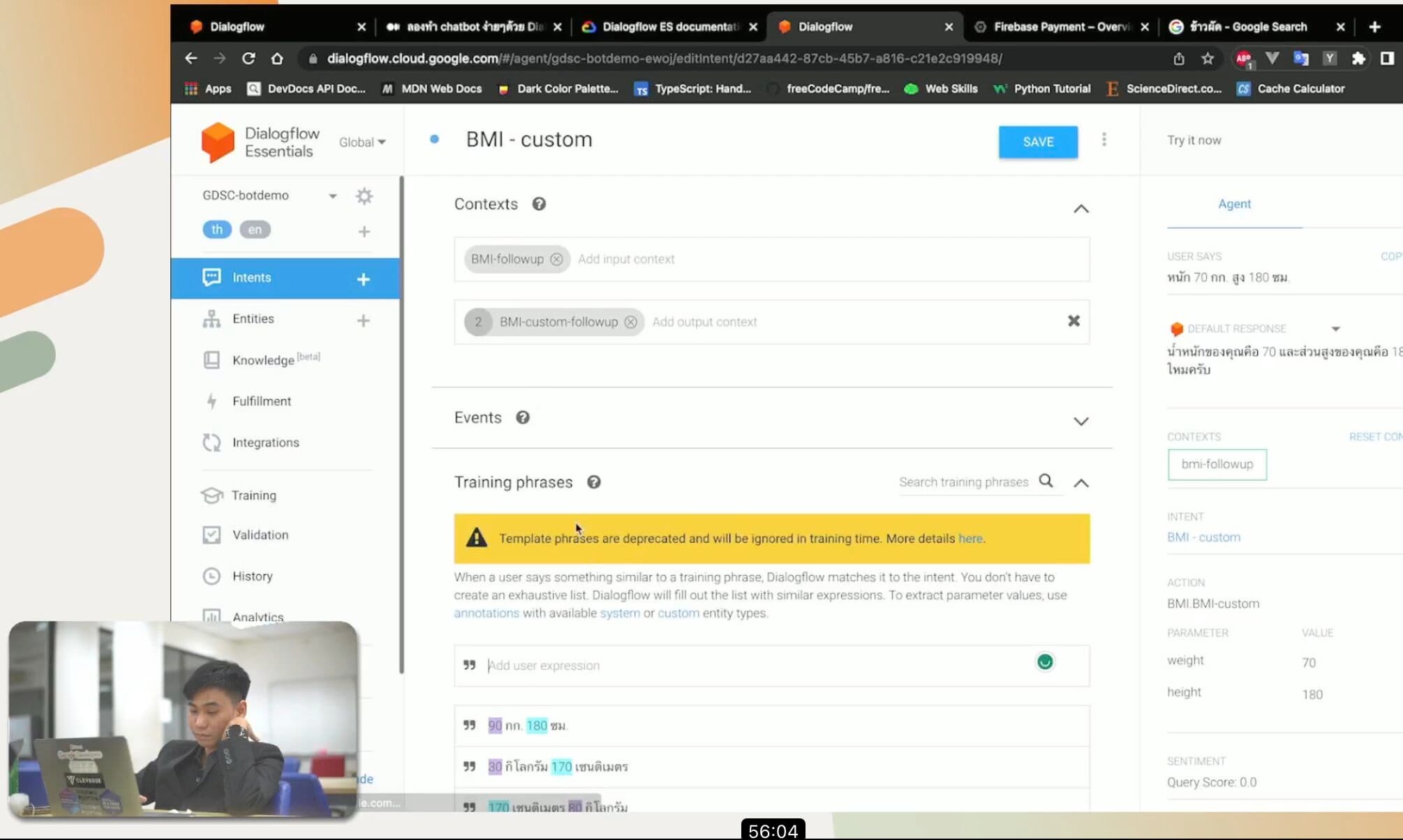Click the share page icon in address bar

[1179, 59]
